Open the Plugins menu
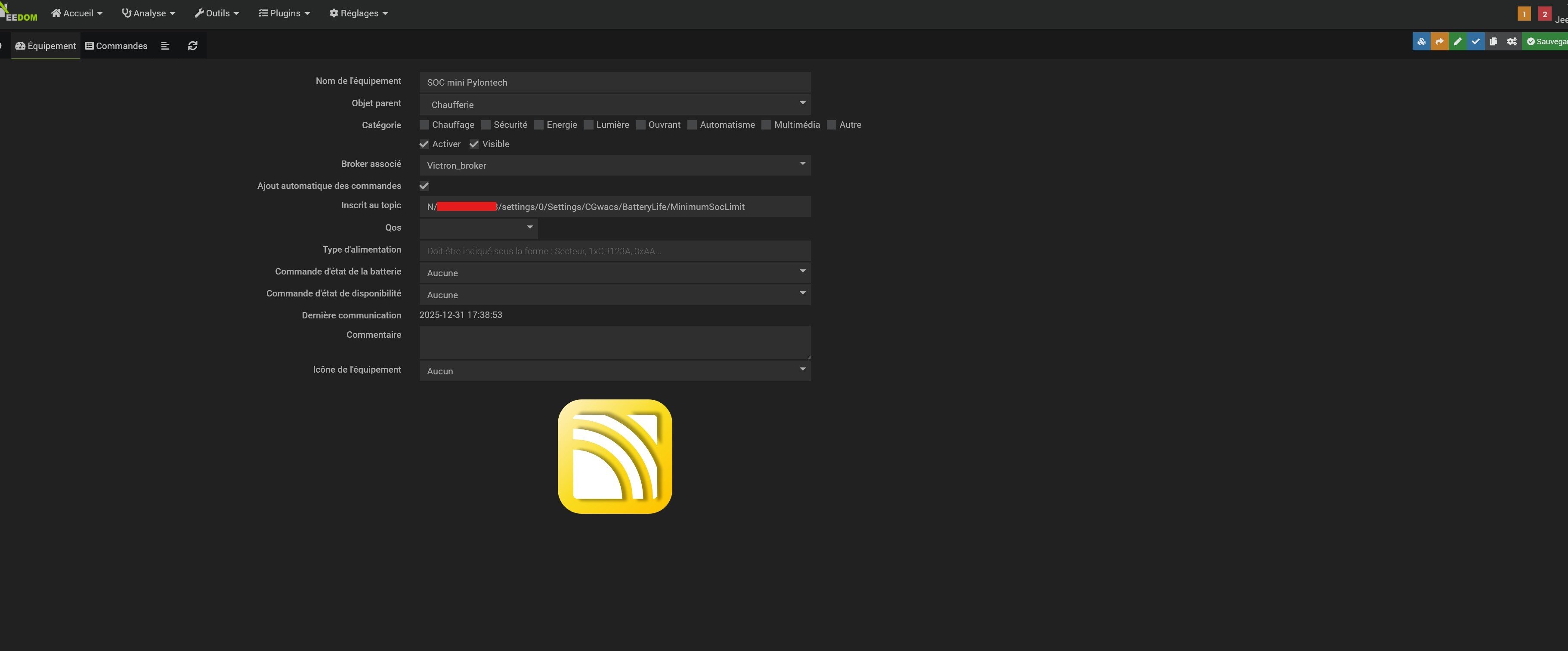The height and width of the screenshot is (651, 1568). point(284,13)
